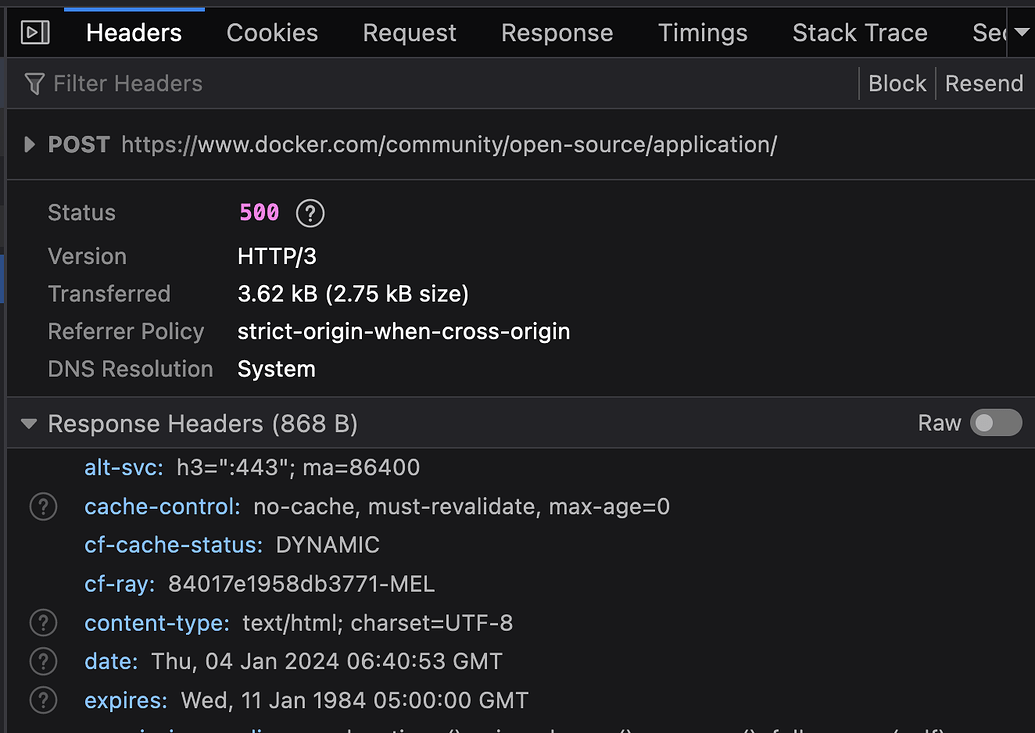
Task: Click help icon beside content-type header
Action: pyautogui.click(x=43, y=623)
